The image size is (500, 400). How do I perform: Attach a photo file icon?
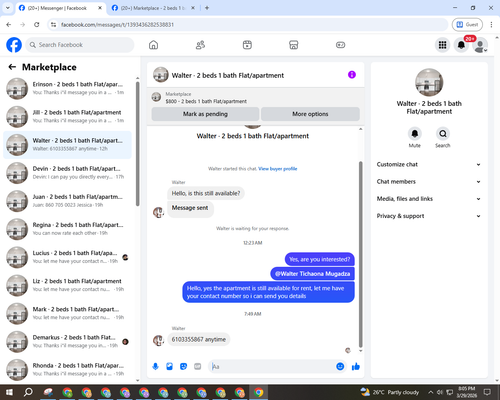pyautogui.click(x=169, y=367)
